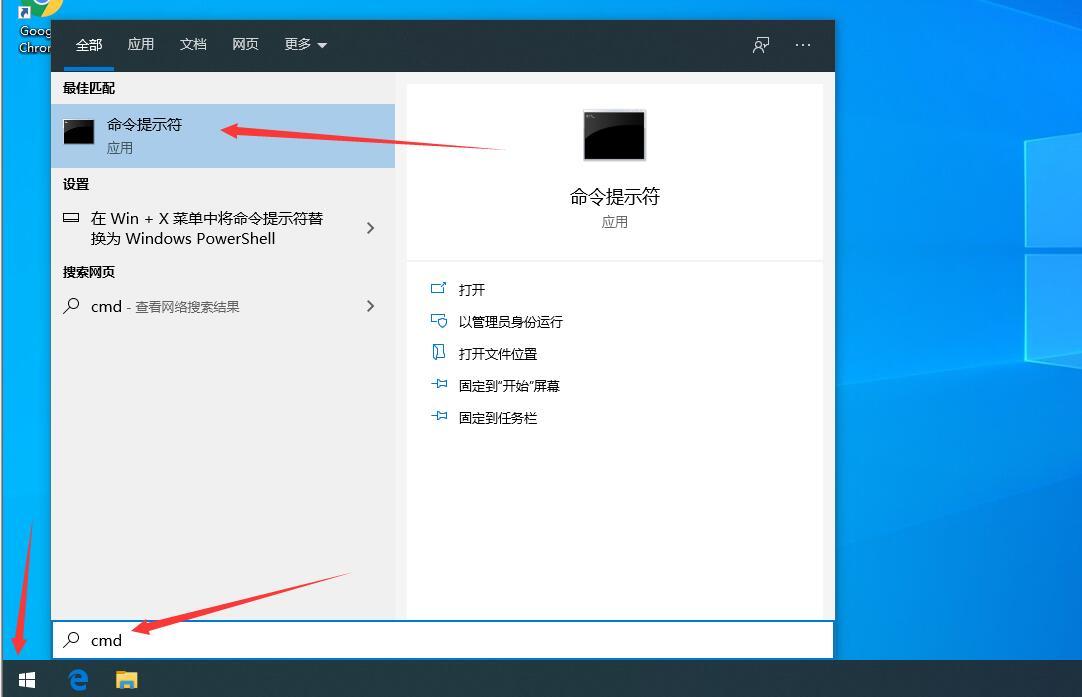
Task: Click the shield icon for run as administrator
Action: pyautogui.click(x=438, y=321)
